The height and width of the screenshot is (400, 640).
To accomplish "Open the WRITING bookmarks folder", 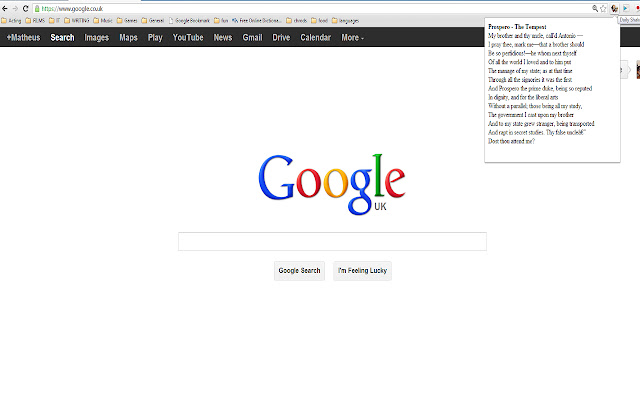I will point(77,20).
